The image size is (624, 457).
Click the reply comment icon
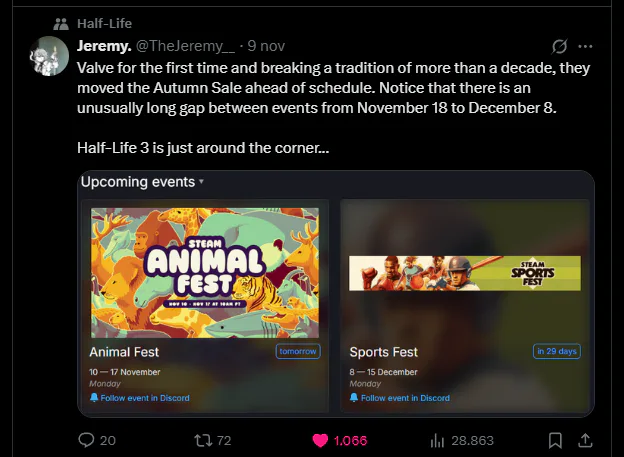(86, 440)
